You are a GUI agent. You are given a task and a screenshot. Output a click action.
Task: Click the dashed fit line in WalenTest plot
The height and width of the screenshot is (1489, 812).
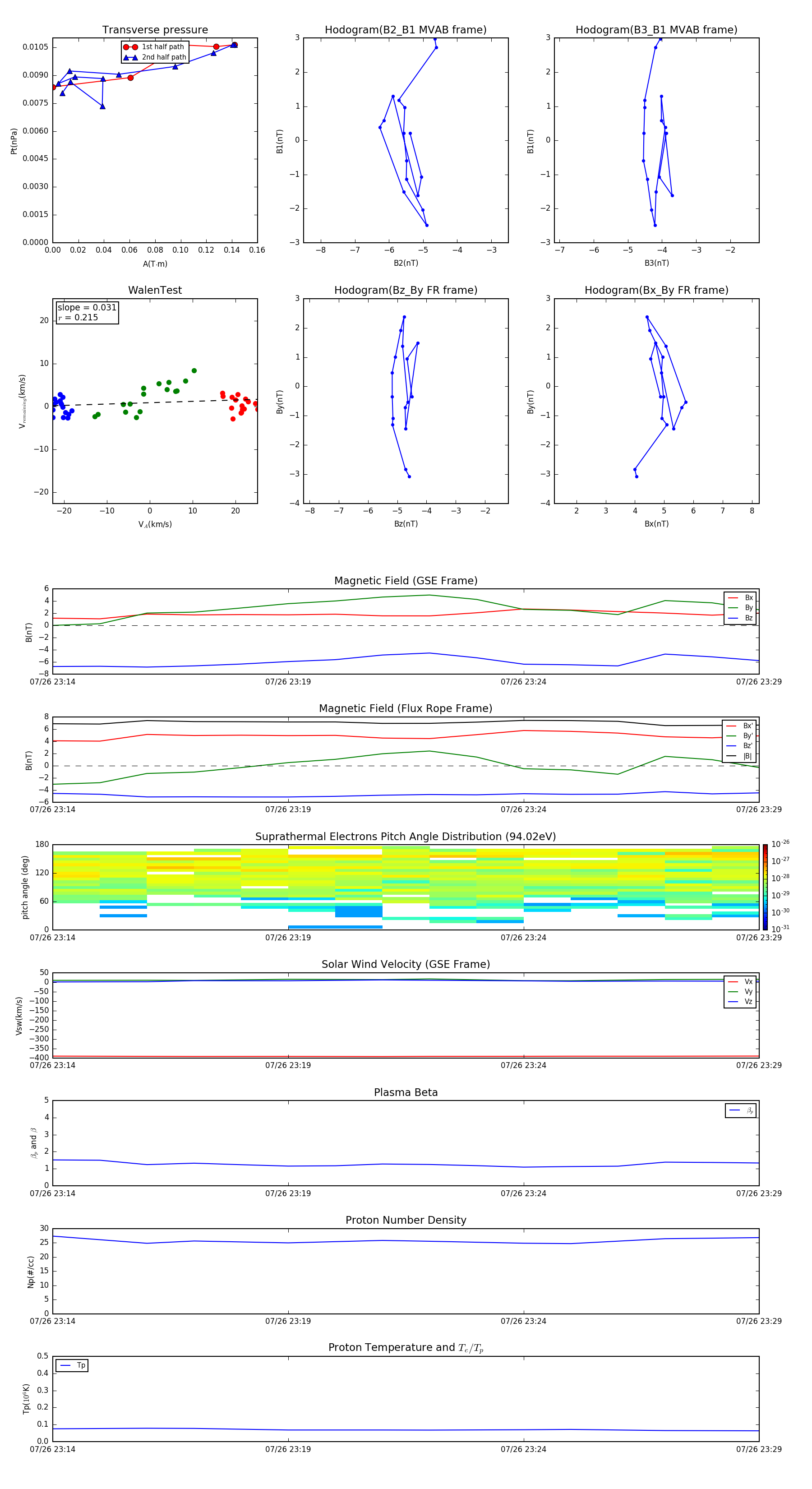coord(155,403)
